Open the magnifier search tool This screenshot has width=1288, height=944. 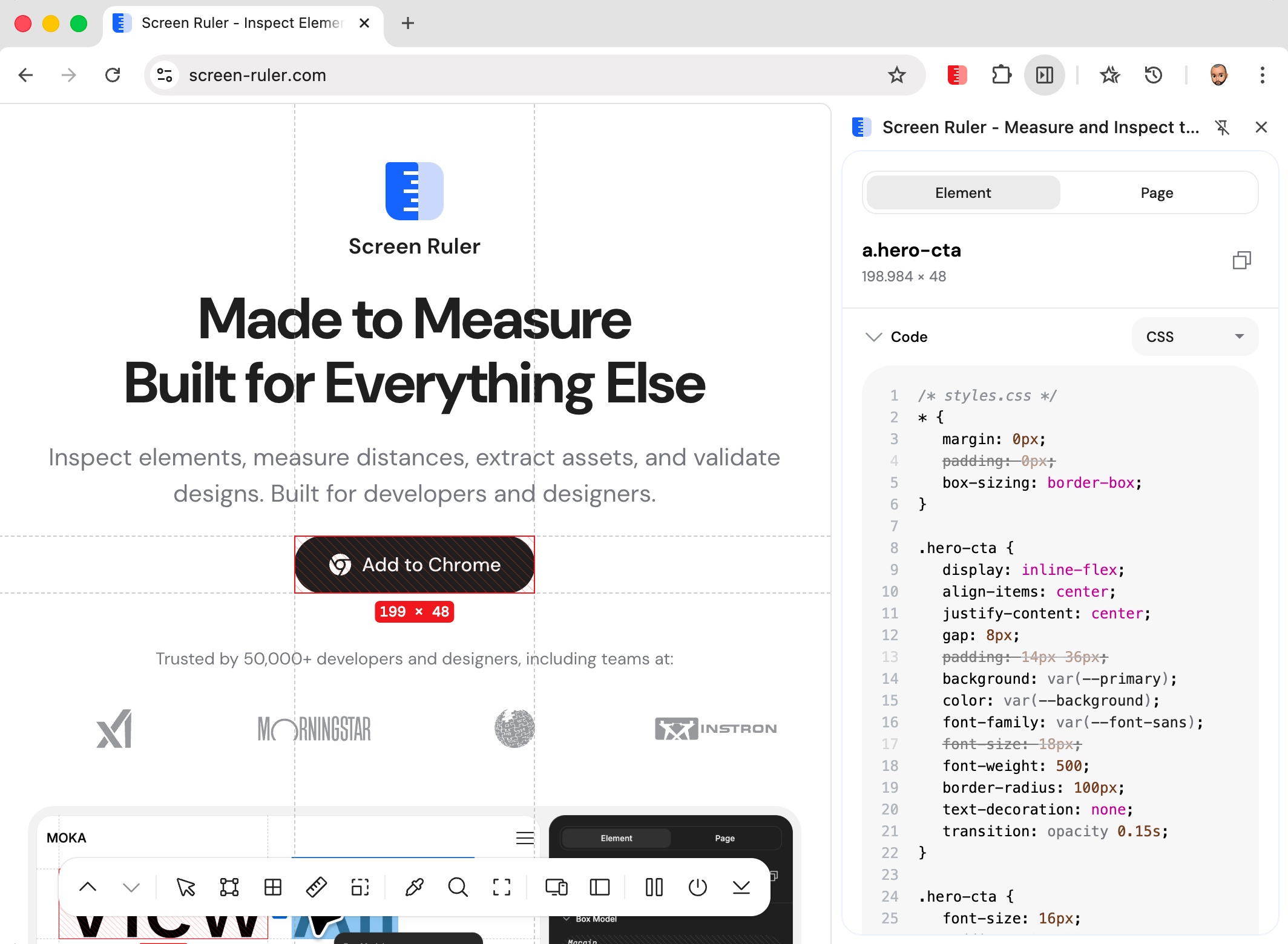click(x=458, y=887)
